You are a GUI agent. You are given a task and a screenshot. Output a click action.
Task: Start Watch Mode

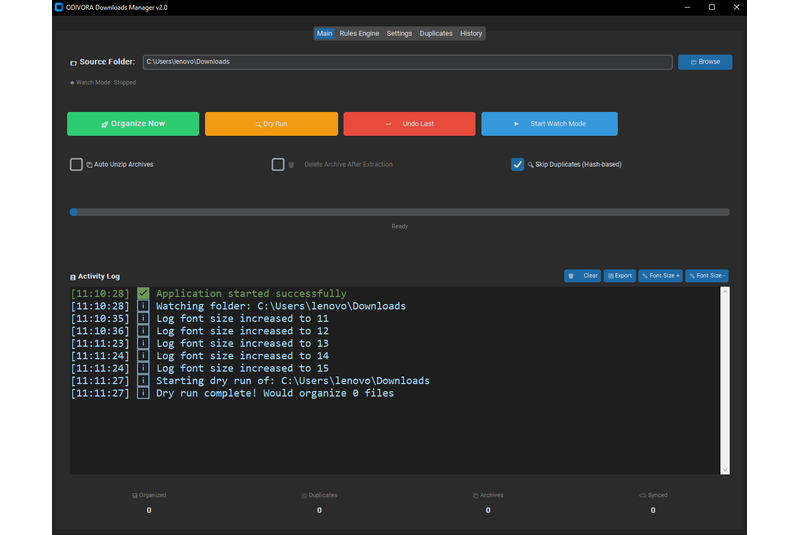click(x=549, y=124)
